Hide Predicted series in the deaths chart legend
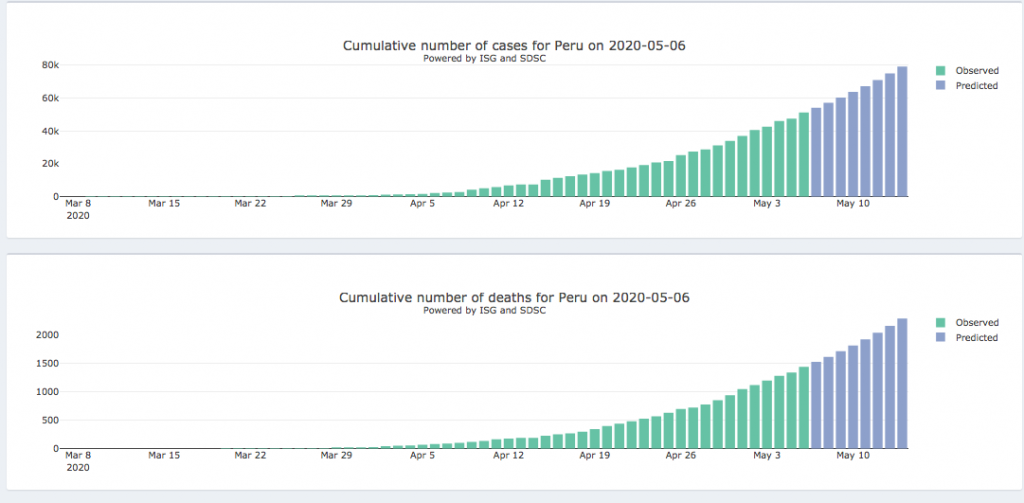The width and height of the screenshot is (1024, 503). click(977, 338)
